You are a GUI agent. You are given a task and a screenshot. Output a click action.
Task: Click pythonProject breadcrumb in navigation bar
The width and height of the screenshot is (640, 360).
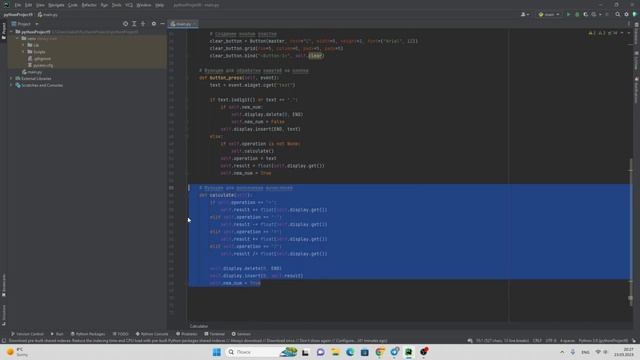point(18,15)
